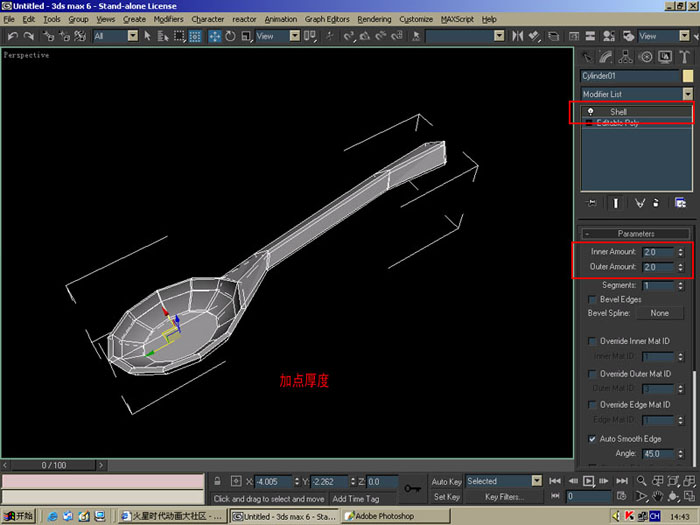
Task: Open Select by Name list icon
Action: pyautogui.click(x=163, y=36)
